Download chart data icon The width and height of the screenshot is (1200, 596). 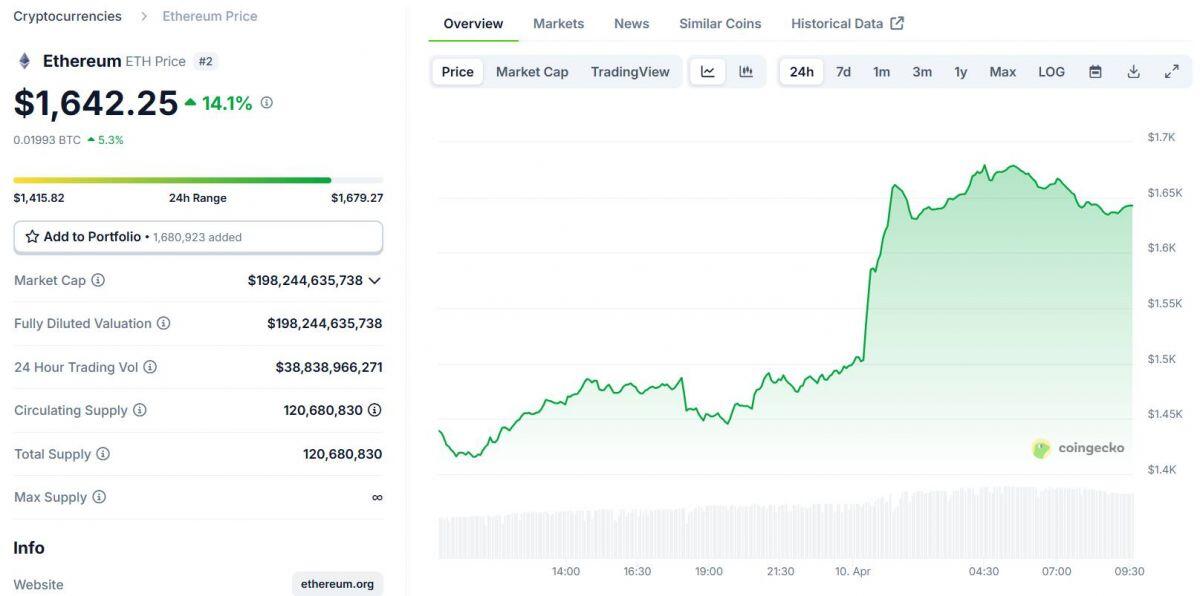tap(1134, 72)
